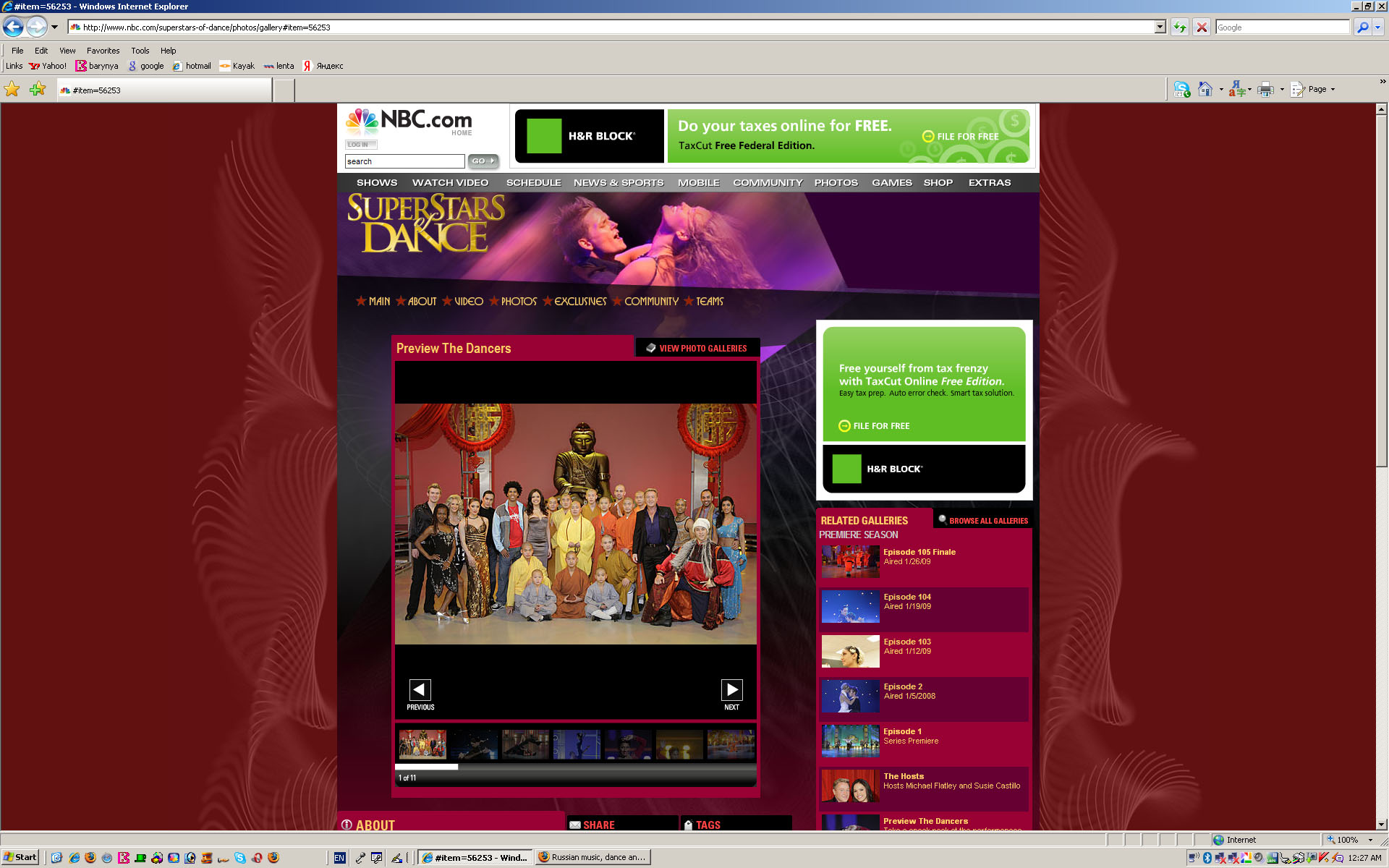Click the IE Back arrow button
This screenshot has height=868, width=1389.
(13, 27)
